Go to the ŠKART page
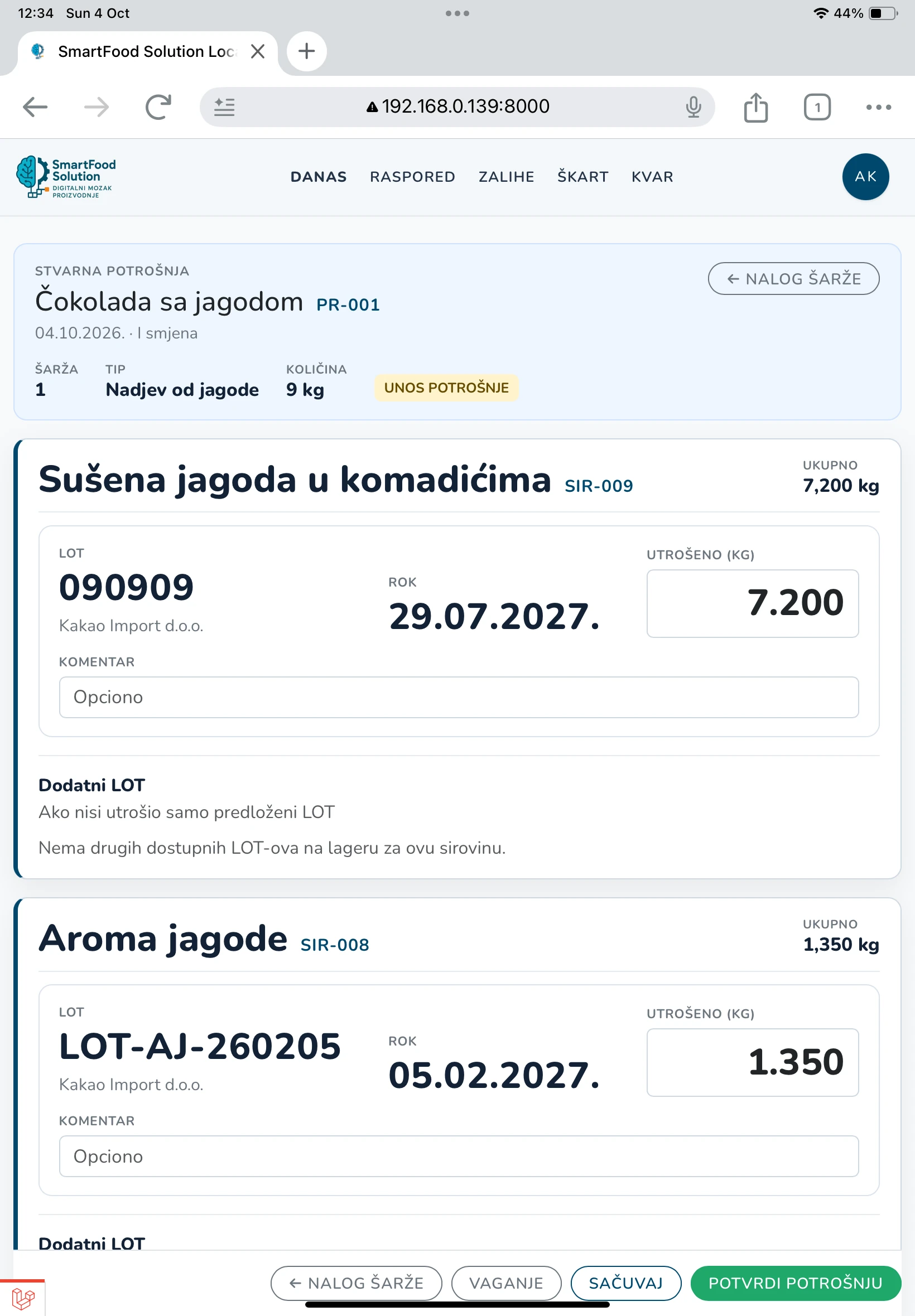The height and width of the screenshot is (1316, 915). [x=582, y=177]
